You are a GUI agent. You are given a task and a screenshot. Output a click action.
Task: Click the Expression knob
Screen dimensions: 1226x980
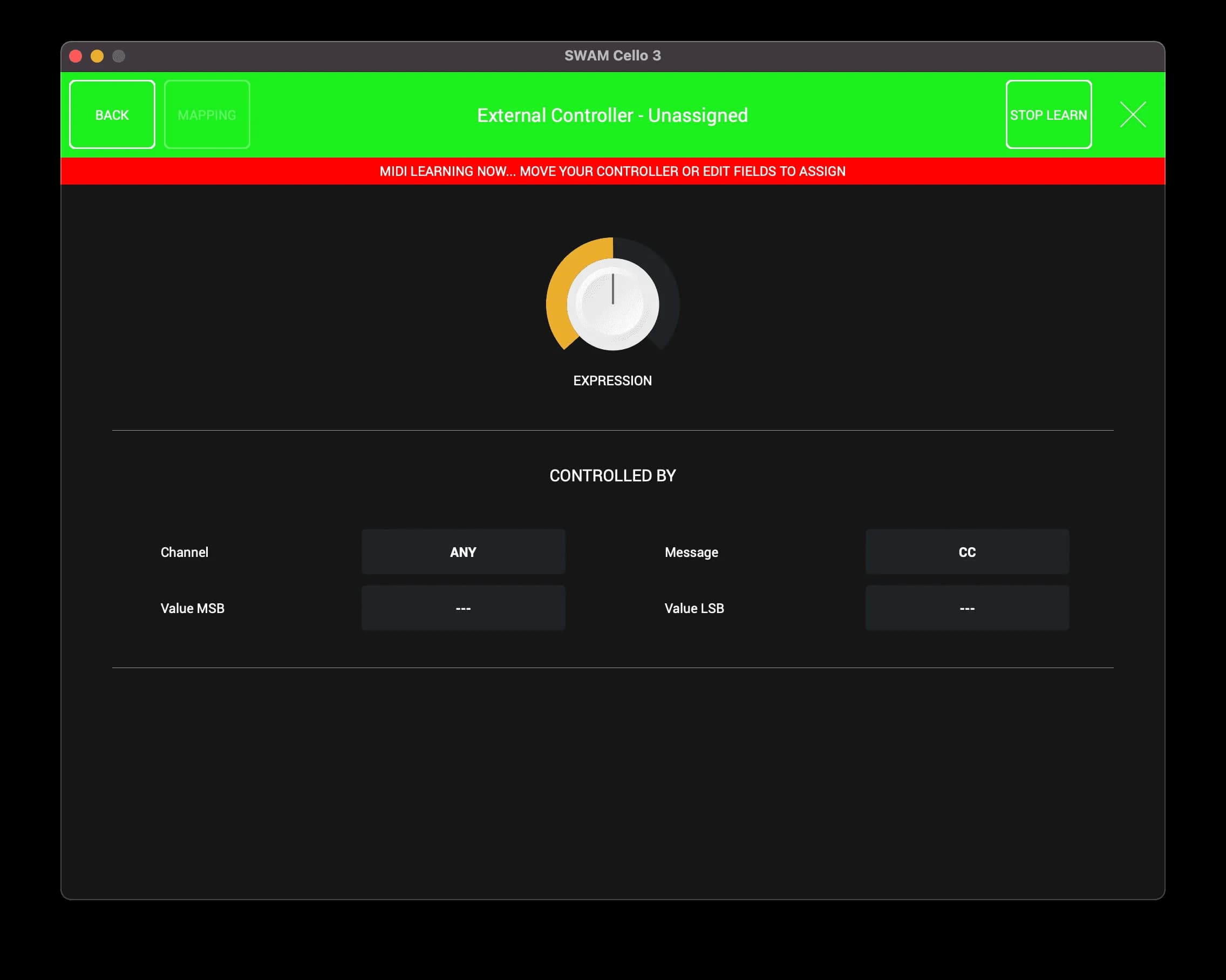[612, 304]
